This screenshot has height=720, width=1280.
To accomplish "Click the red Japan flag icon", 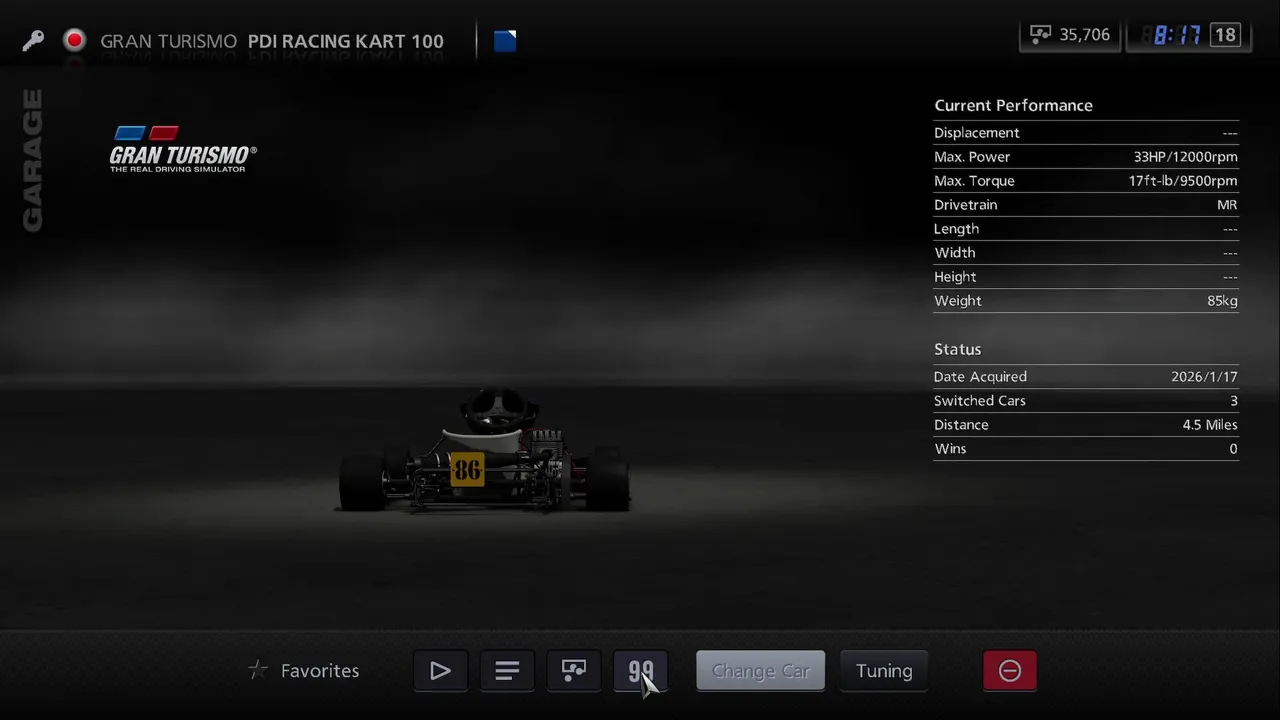I will coord(74,41).
